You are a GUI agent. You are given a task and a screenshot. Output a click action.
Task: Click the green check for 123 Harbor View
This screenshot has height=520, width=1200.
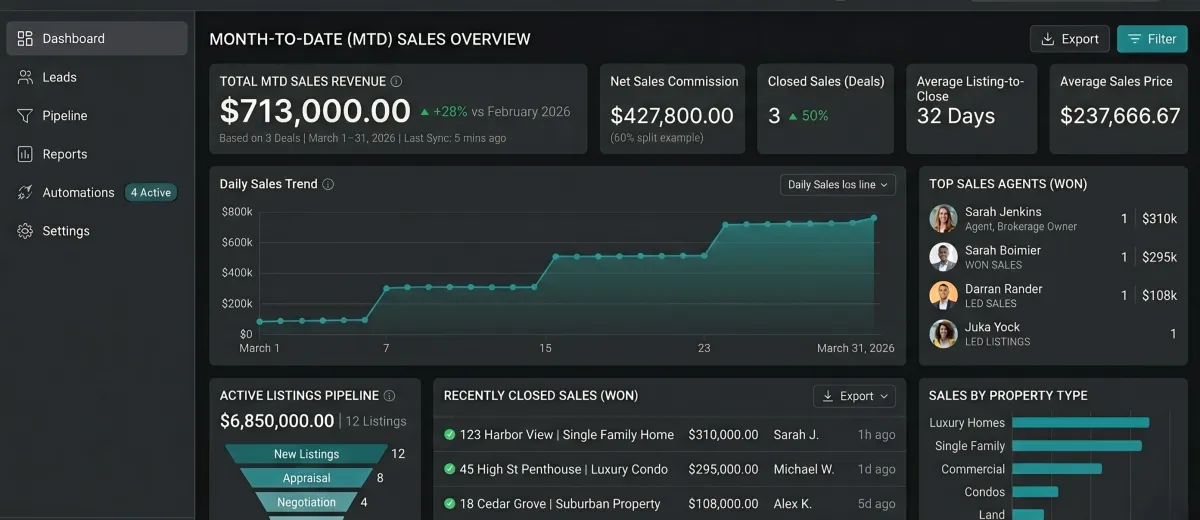[450, 435]
